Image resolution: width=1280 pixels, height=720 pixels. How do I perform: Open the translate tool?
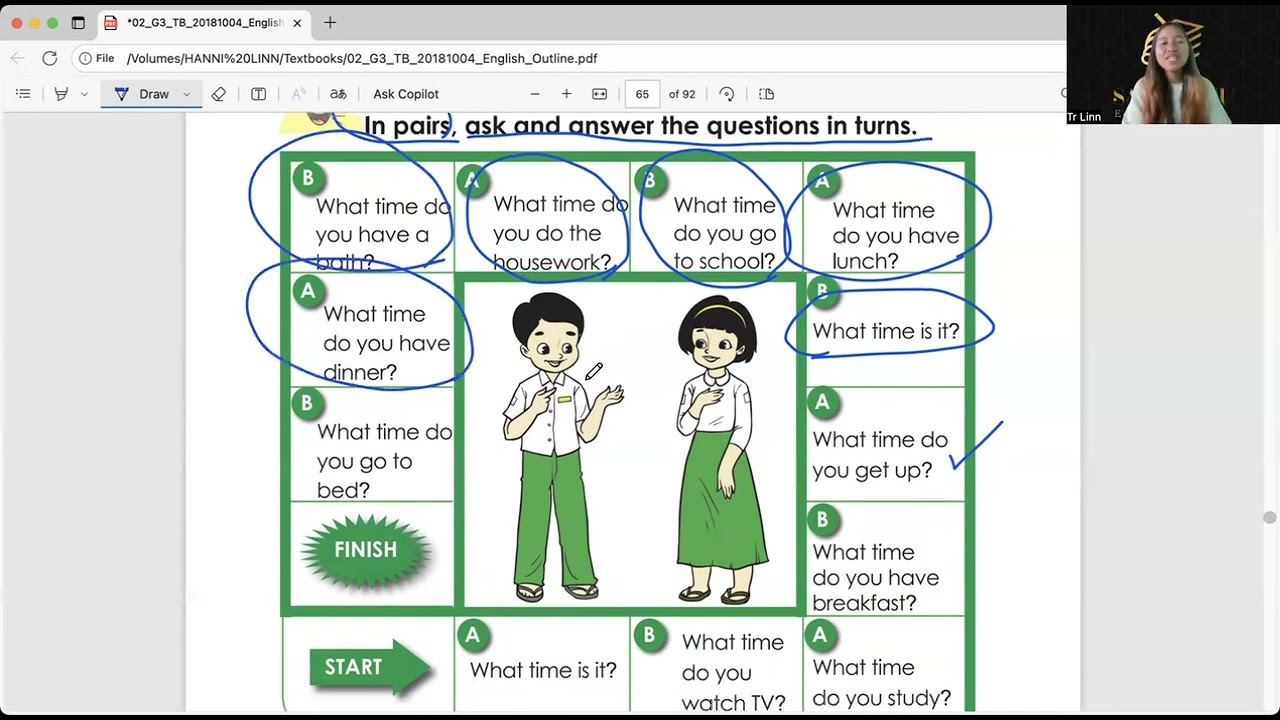pos(338,94)
